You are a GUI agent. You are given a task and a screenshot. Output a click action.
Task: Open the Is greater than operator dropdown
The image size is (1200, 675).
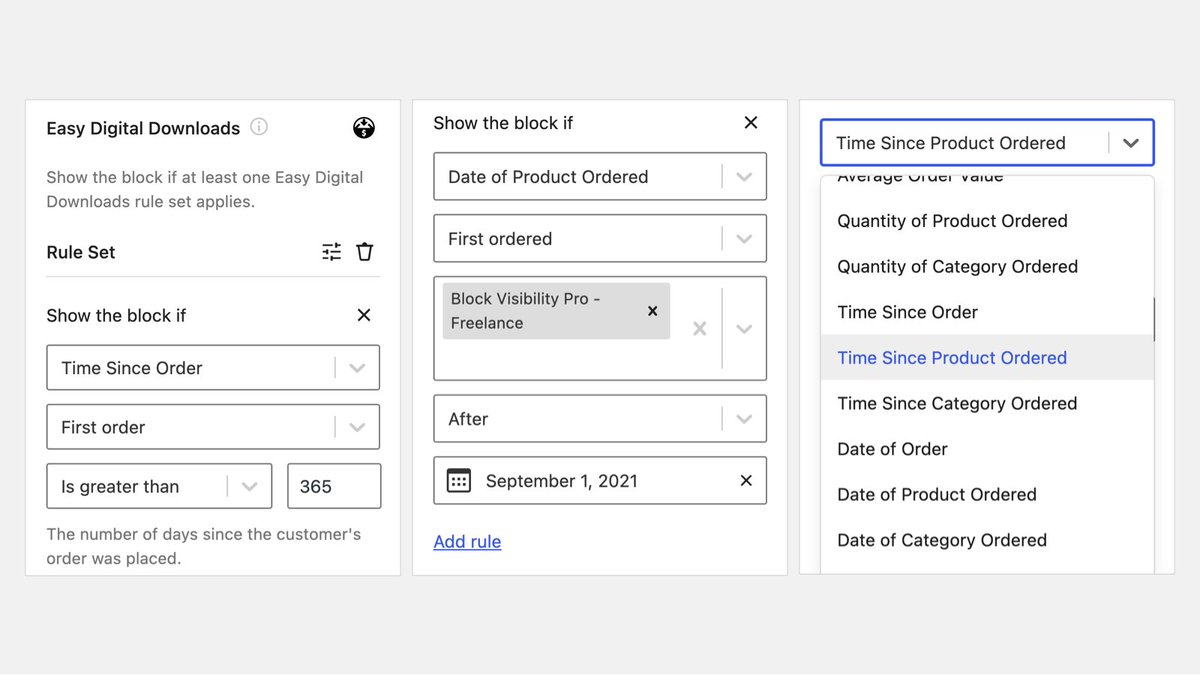159,487
